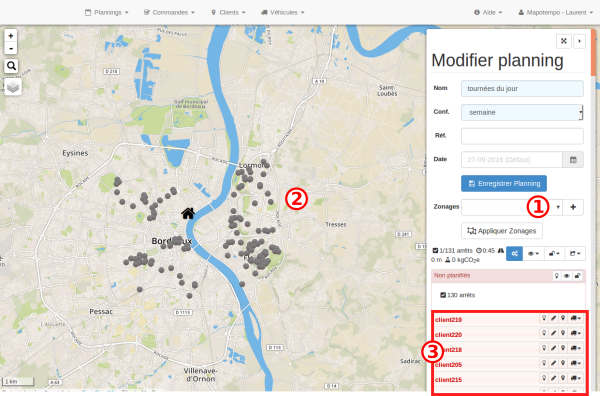The image size is (600, 396).
Task: Click Appliquer Zonages button
Action: point(502,231)
